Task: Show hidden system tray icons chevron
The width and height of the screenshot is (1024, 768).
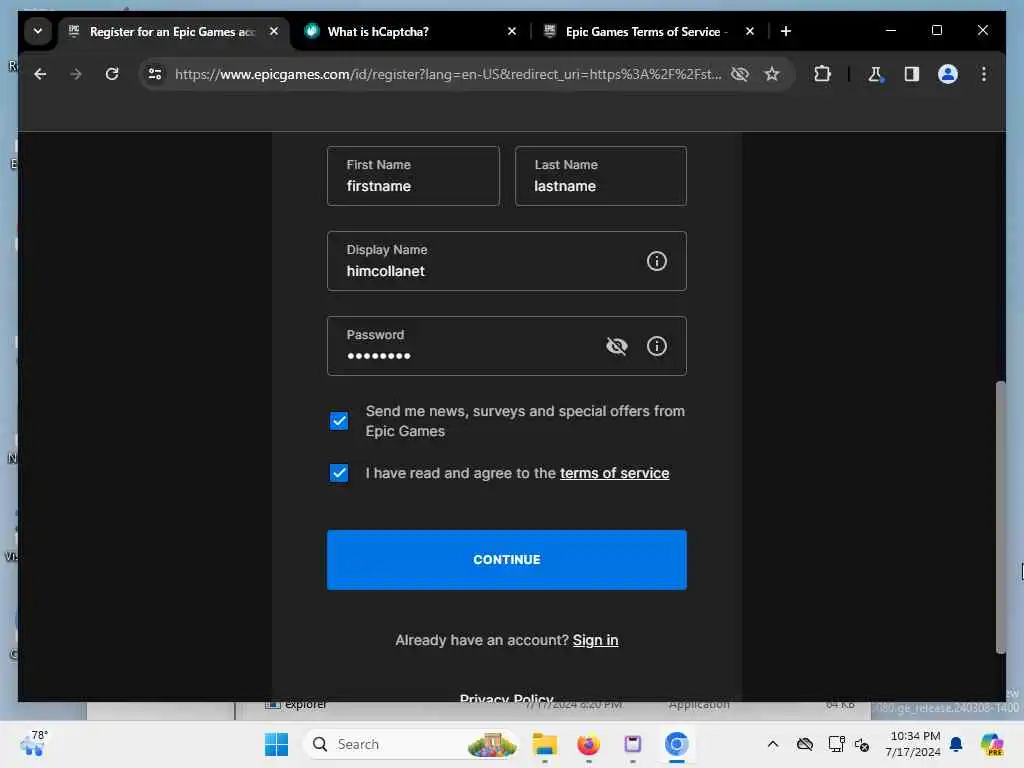Action: point(773,744)
